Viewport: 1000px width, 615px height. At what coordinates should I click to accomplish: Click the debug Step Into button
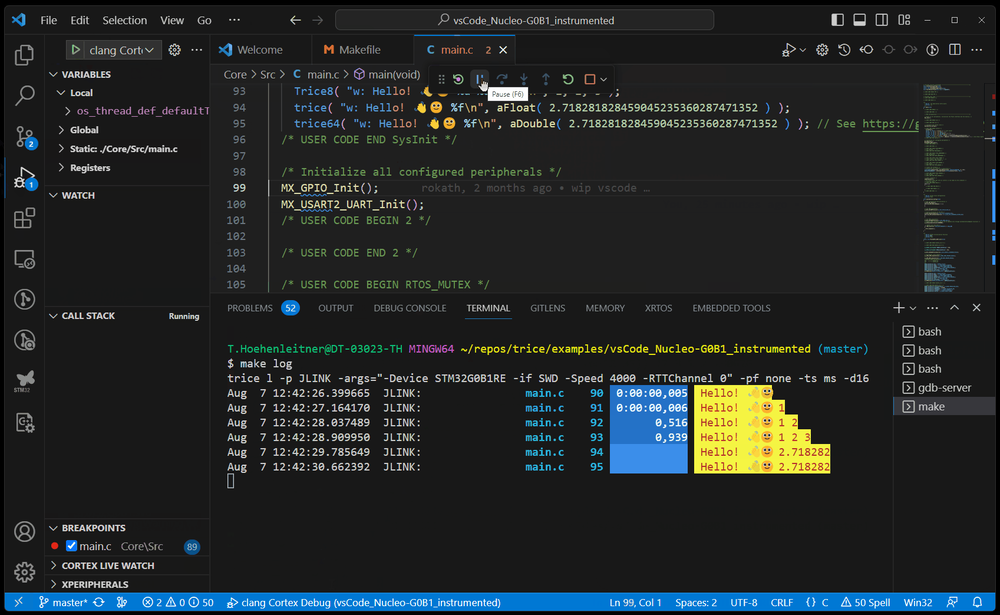524,79
